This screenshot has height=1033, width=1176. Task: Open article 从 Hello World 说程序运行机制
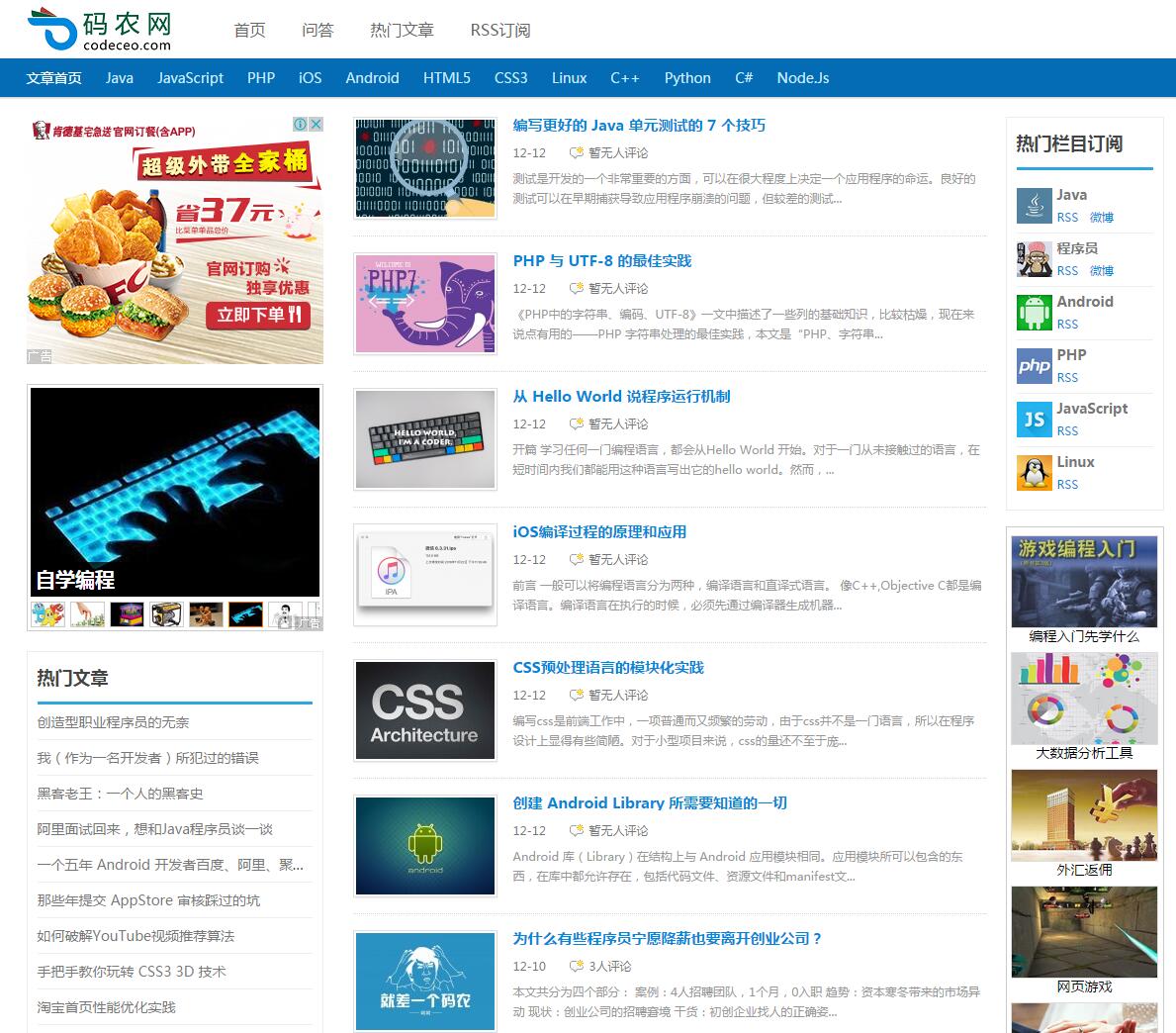pos(622,397)
